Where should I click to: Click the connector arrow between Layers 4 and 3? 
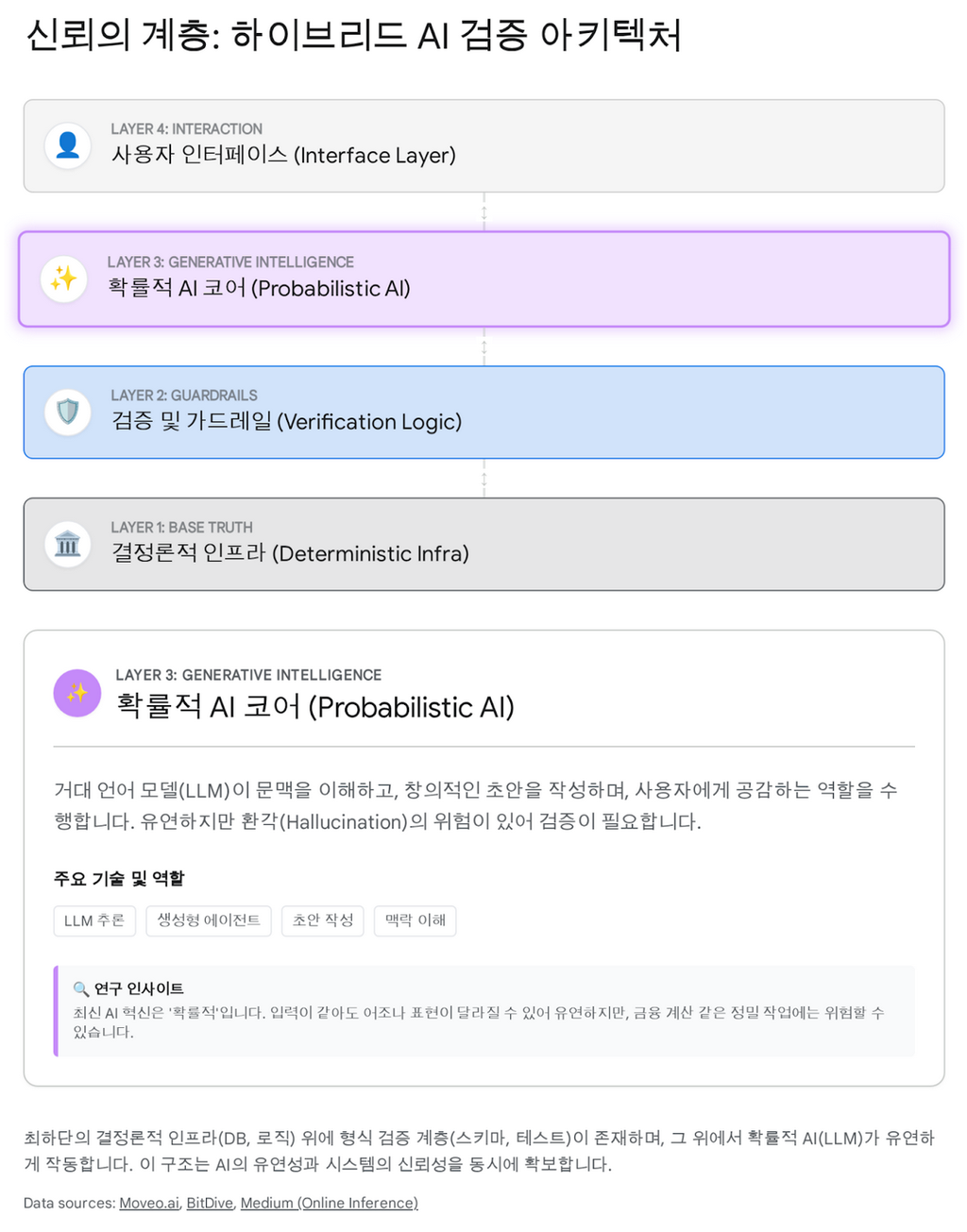[483, 212]
